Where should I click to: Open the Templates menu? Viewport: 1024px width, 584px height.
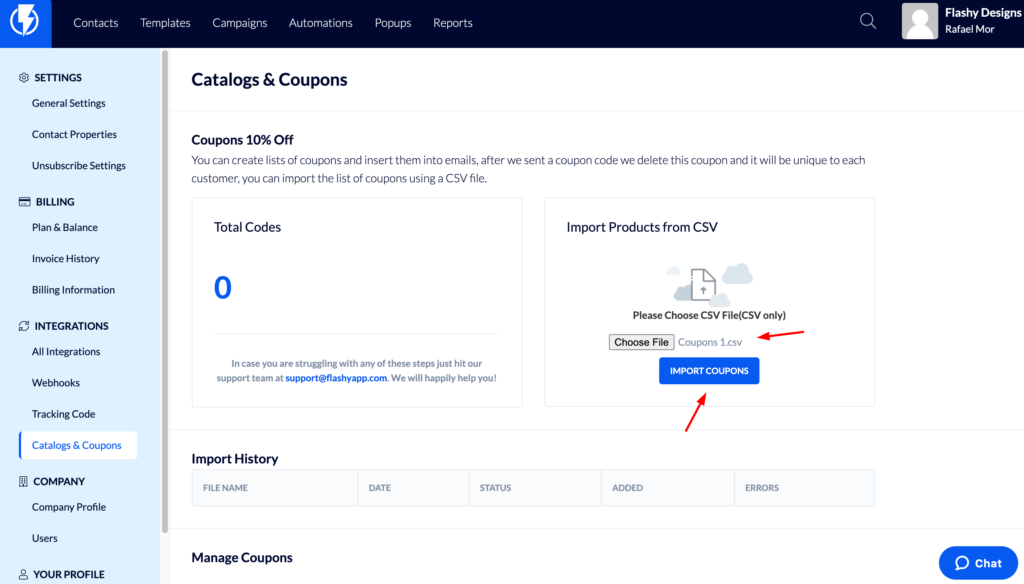click(165, 23)
